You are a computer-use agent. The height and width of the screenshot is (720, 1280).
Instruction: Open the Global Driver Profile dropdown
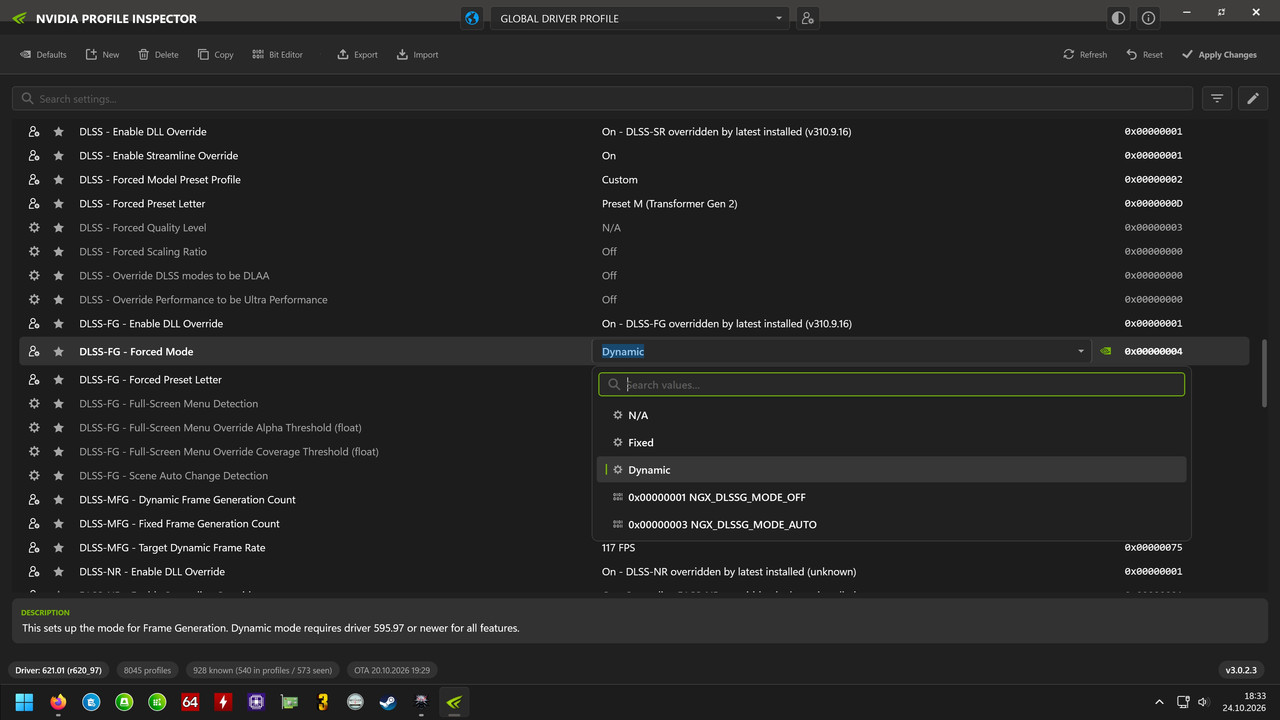click(640, 18)
